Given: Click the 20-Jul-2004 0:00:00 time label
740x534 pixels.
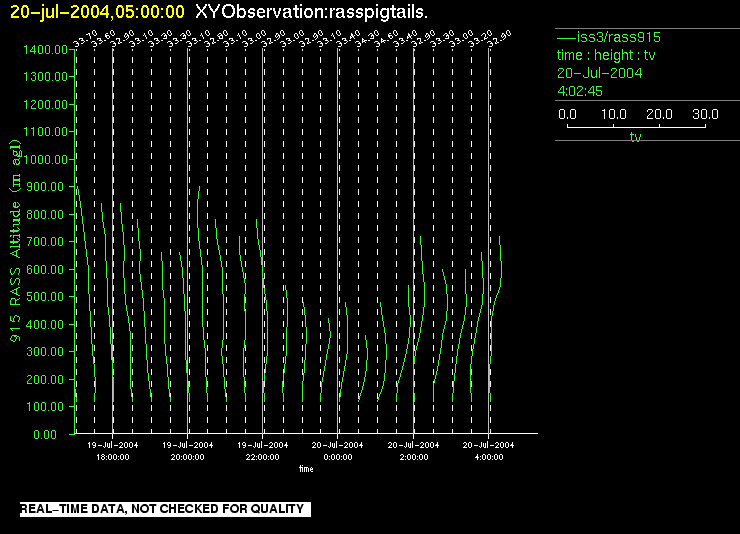Looking at the screenshot, I should tap(337, 451).
